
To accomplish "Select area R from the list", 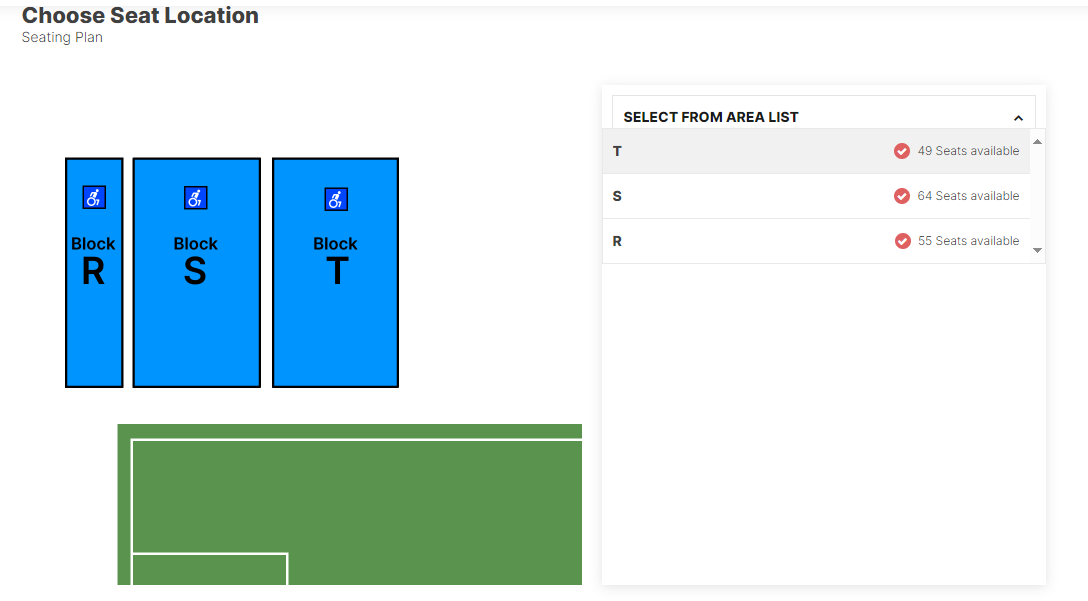I will click(816, 241).
